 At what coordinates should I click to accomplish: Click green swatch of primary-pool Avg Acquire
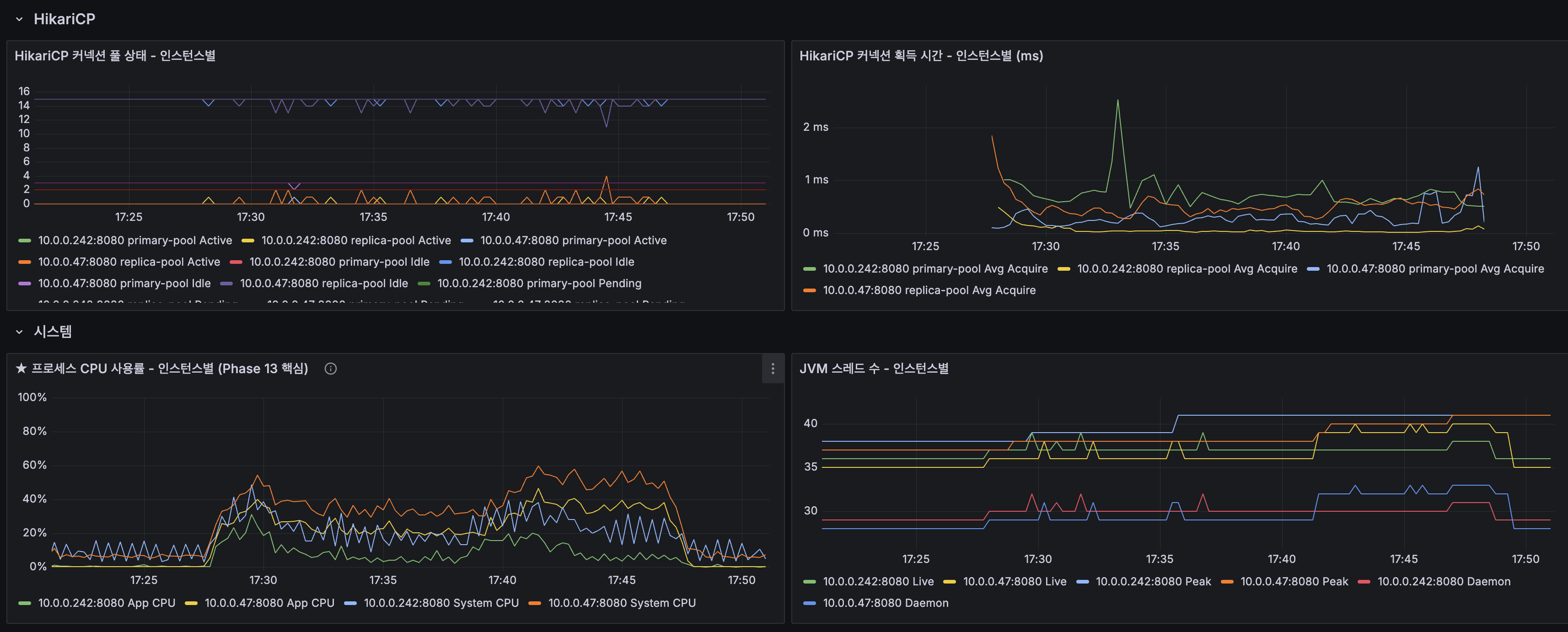[809, 269]
